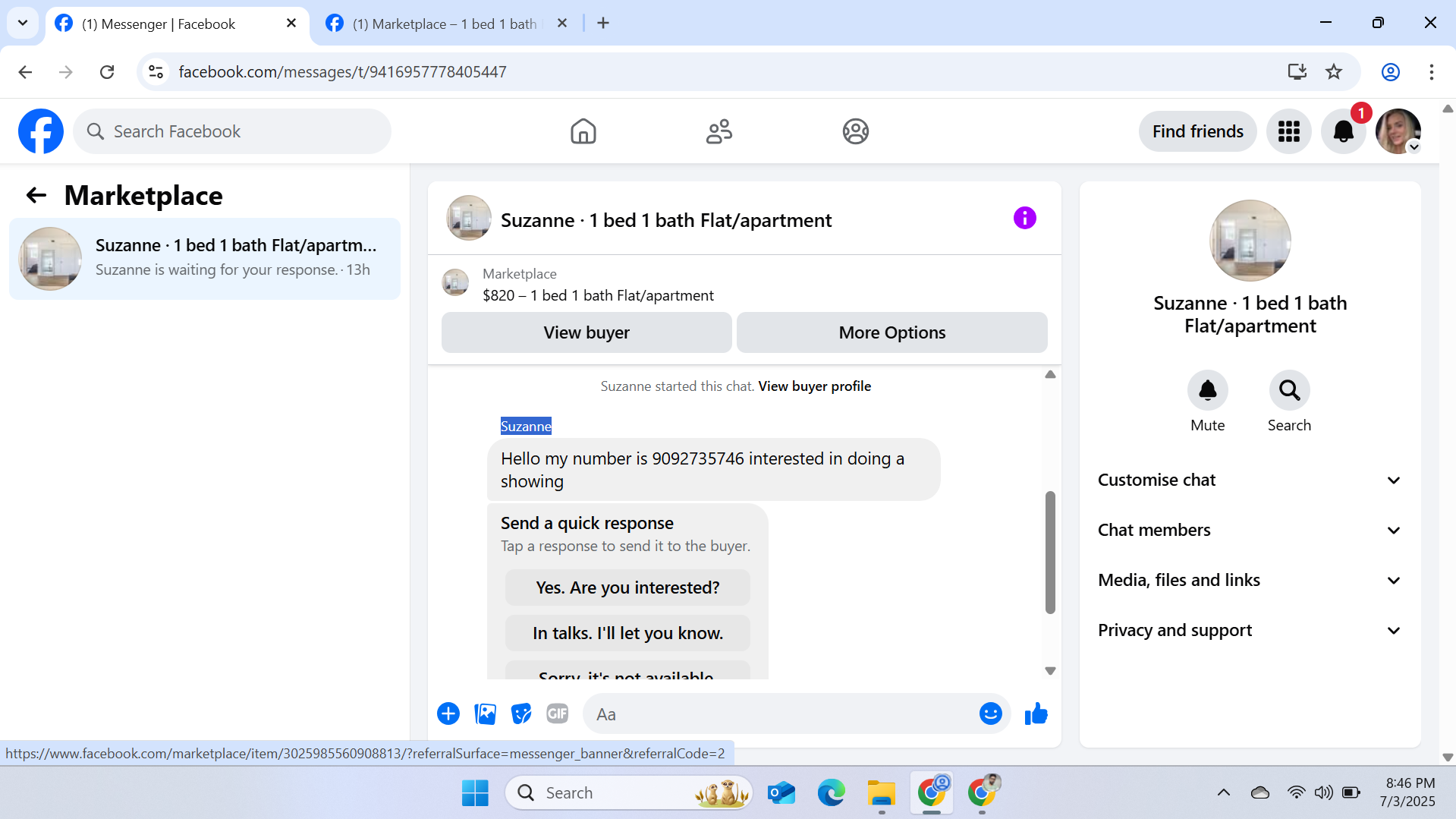Open the clock showing 8:46 PM

pos(1408,792)
